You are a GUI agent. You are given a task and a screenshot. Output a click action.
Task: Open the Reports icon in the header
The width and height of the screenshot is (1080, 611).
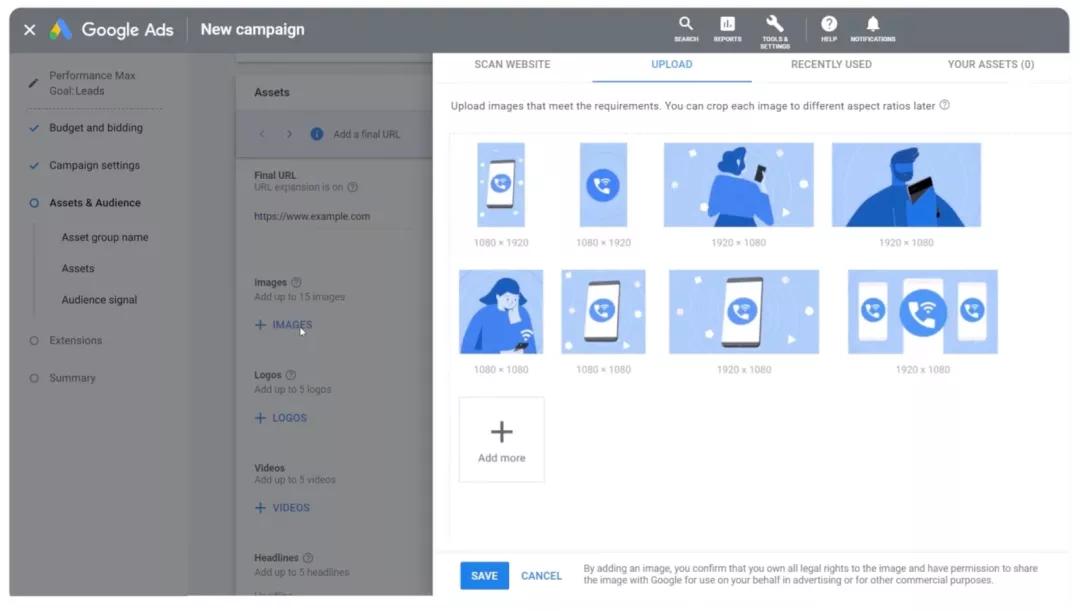tap(727, 30)
